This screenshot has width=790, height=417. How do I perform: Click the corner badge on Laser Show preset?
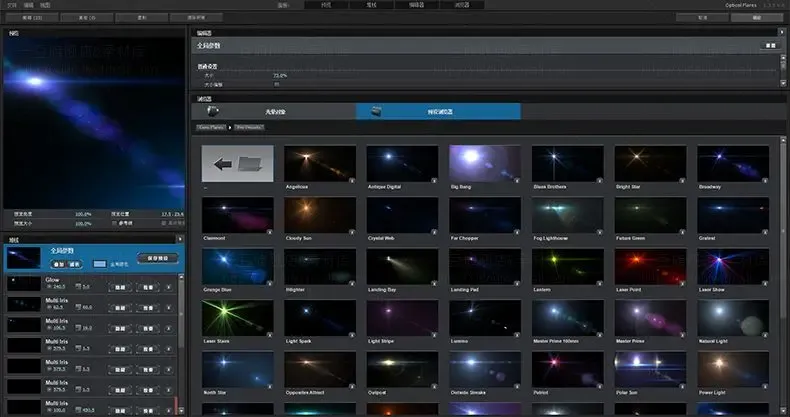point(765,282)
